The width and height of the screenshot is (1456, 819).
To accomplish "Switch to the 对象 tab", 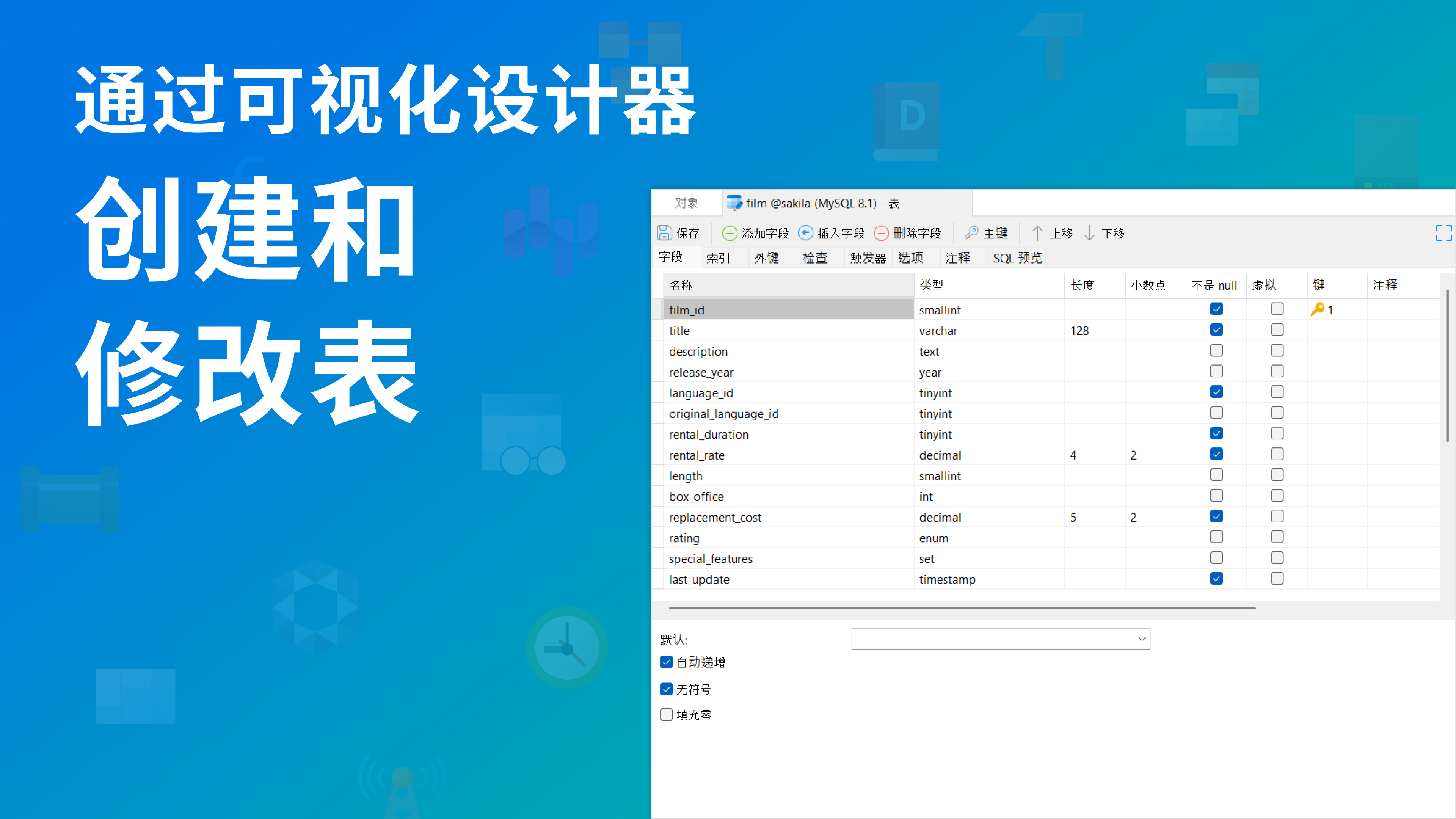I will tap(686, 203).
